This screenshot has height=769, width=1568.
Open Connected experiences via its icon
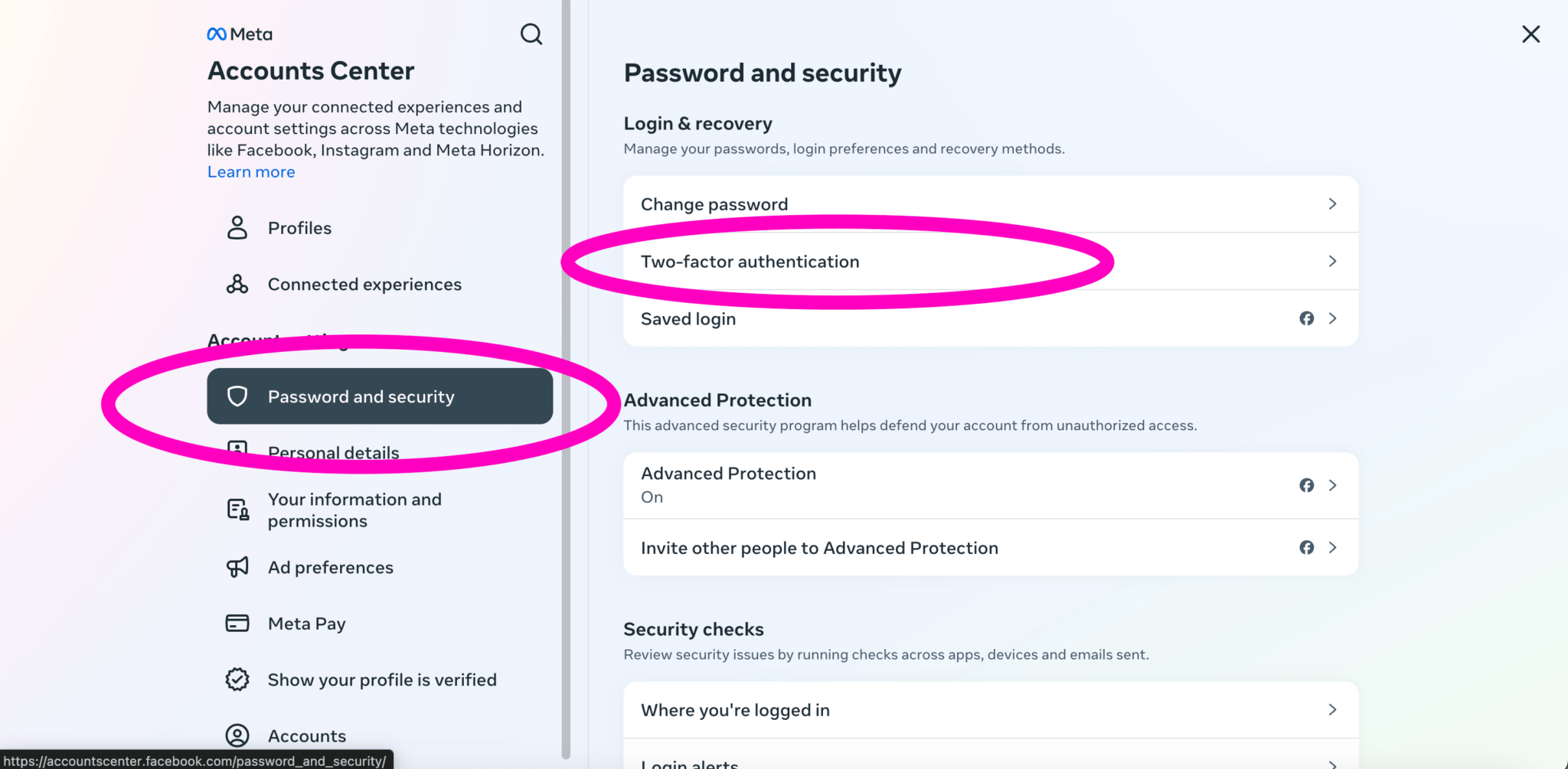pyautogui.click(x=237, y=284)
